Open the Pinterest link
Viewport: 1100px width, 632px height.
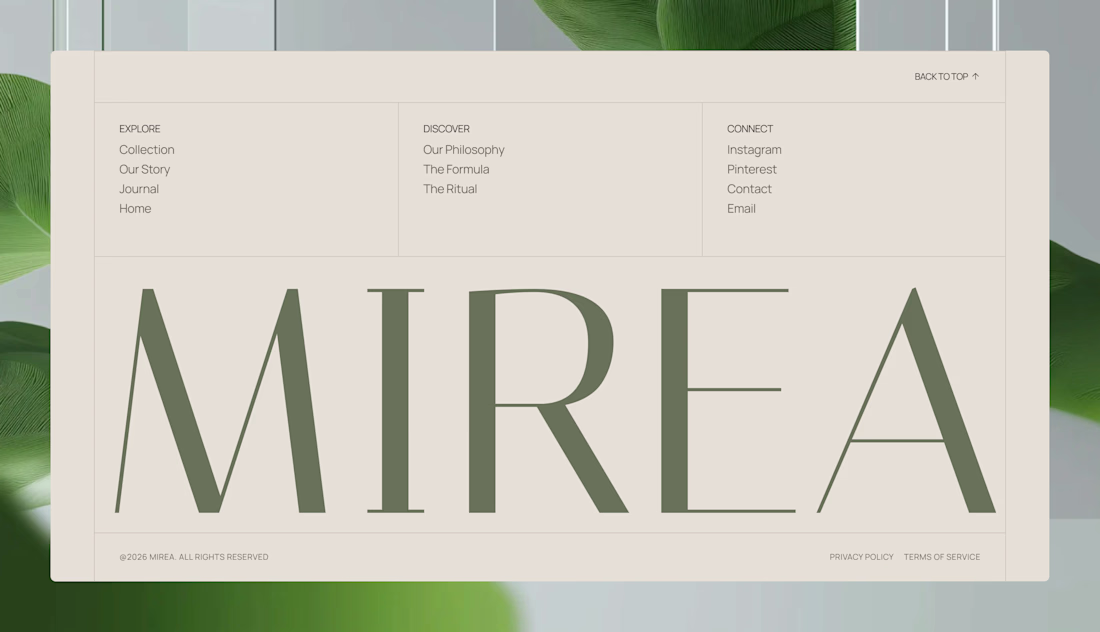point(751,169)
